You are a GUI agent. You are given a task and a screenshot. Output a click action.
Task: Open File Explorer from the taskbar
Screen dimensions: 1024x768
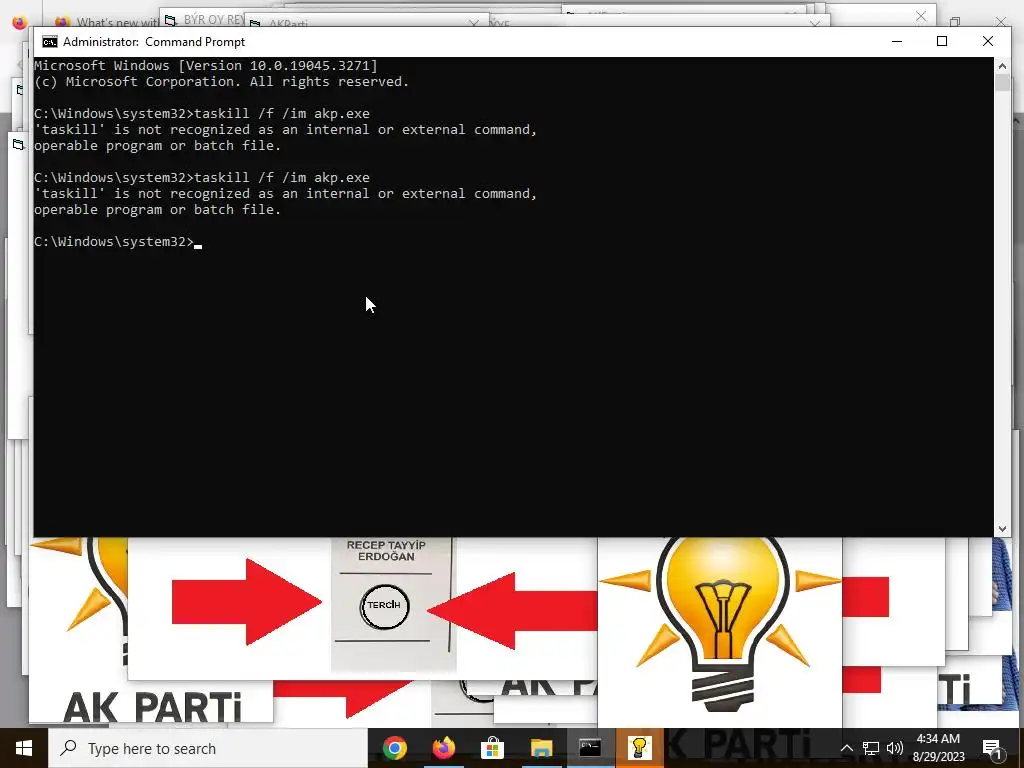(x=541, y=748)
